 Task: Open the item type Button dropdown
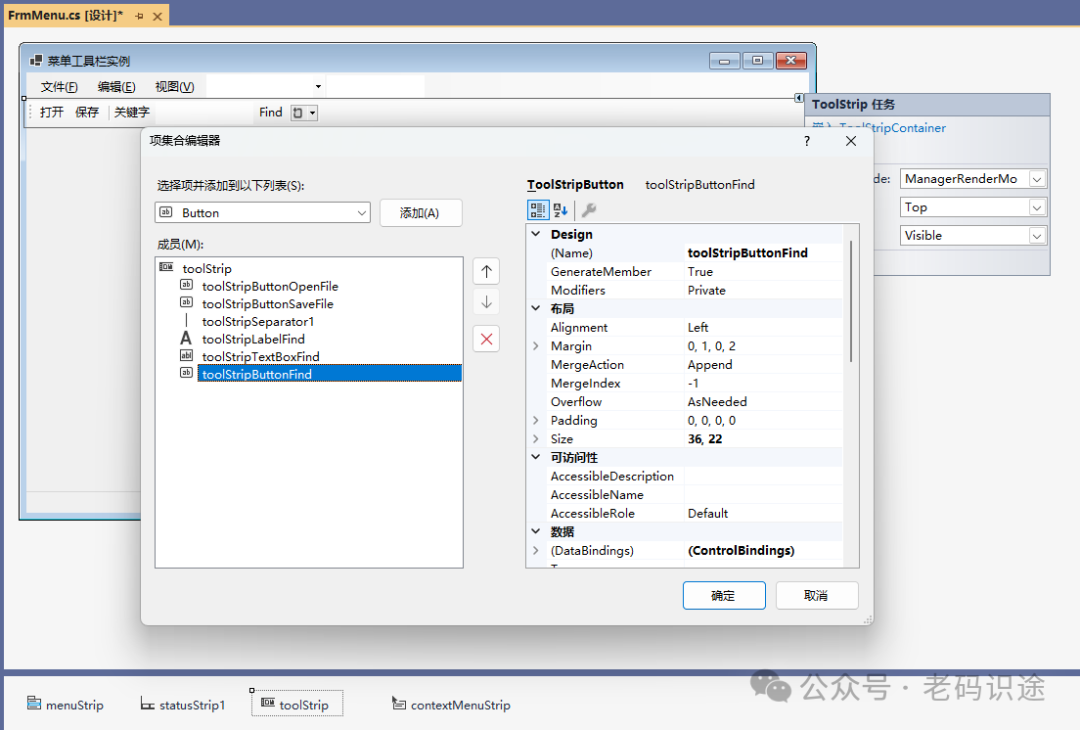[x=362, y=213]
